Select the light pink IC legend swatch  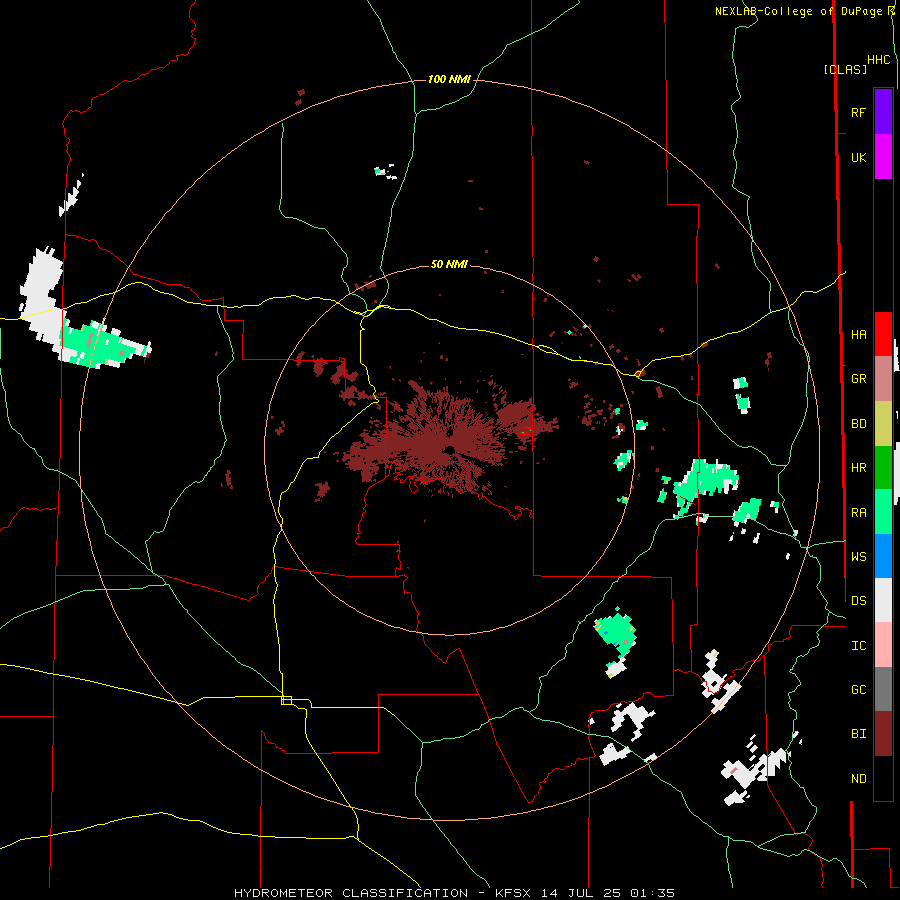(883, 645)
